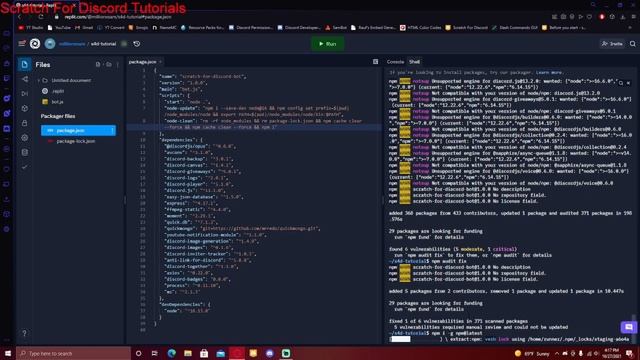
Task: Open the YT Studio bookmark
Action: tap(31, 28)
